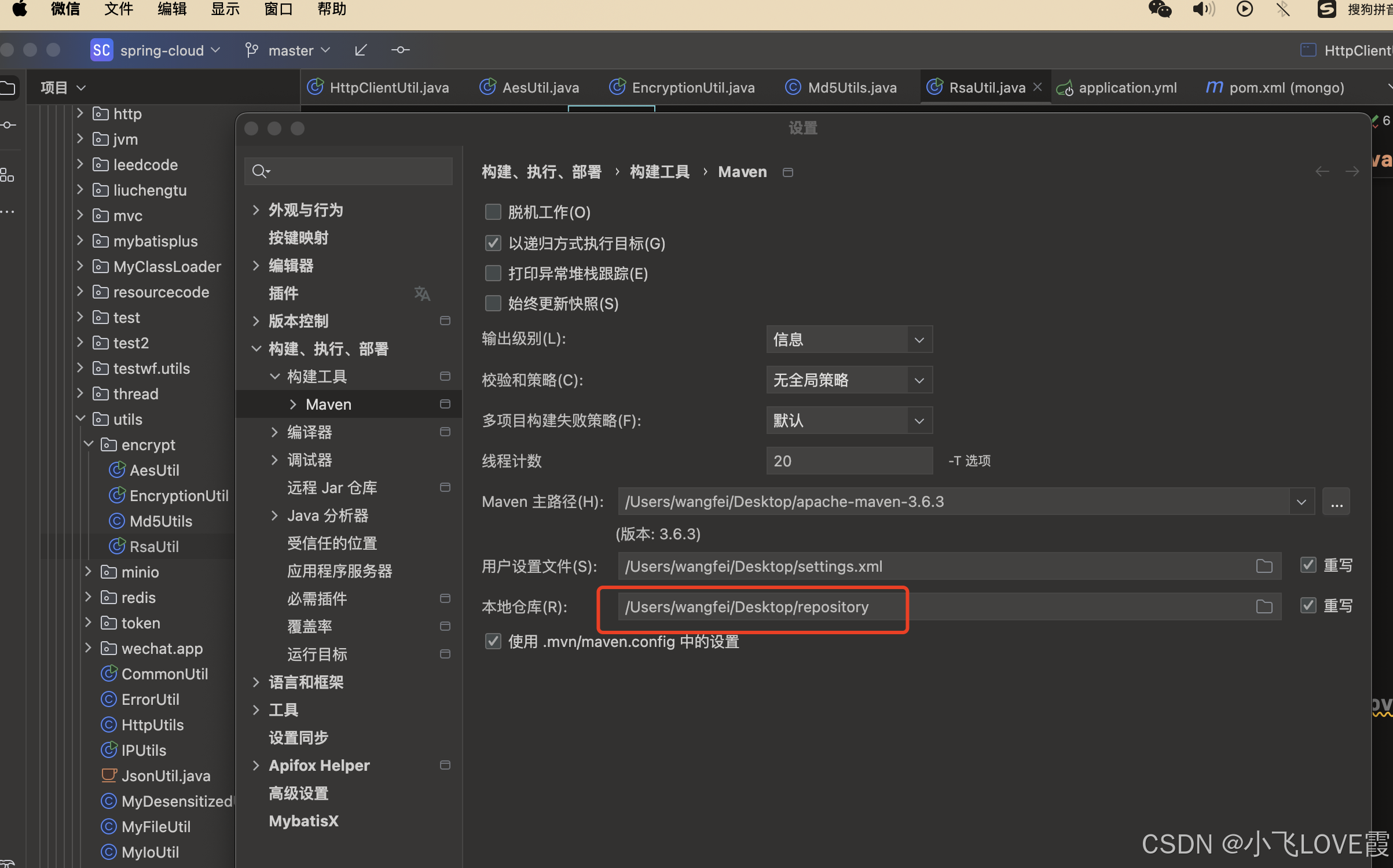Click the translate icon next to 插件
The image size is (1393, 868).
pos(422,293)
